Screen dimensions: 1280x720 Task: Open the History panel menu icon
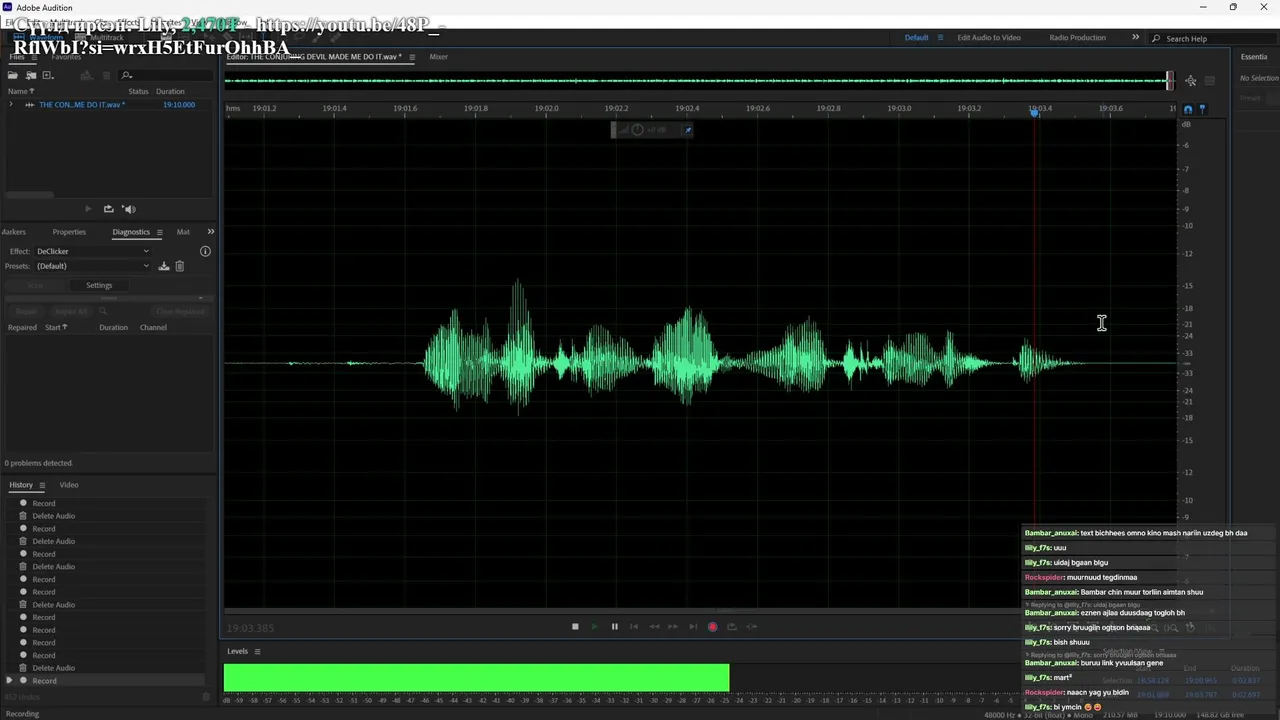(x=43, y=485)
